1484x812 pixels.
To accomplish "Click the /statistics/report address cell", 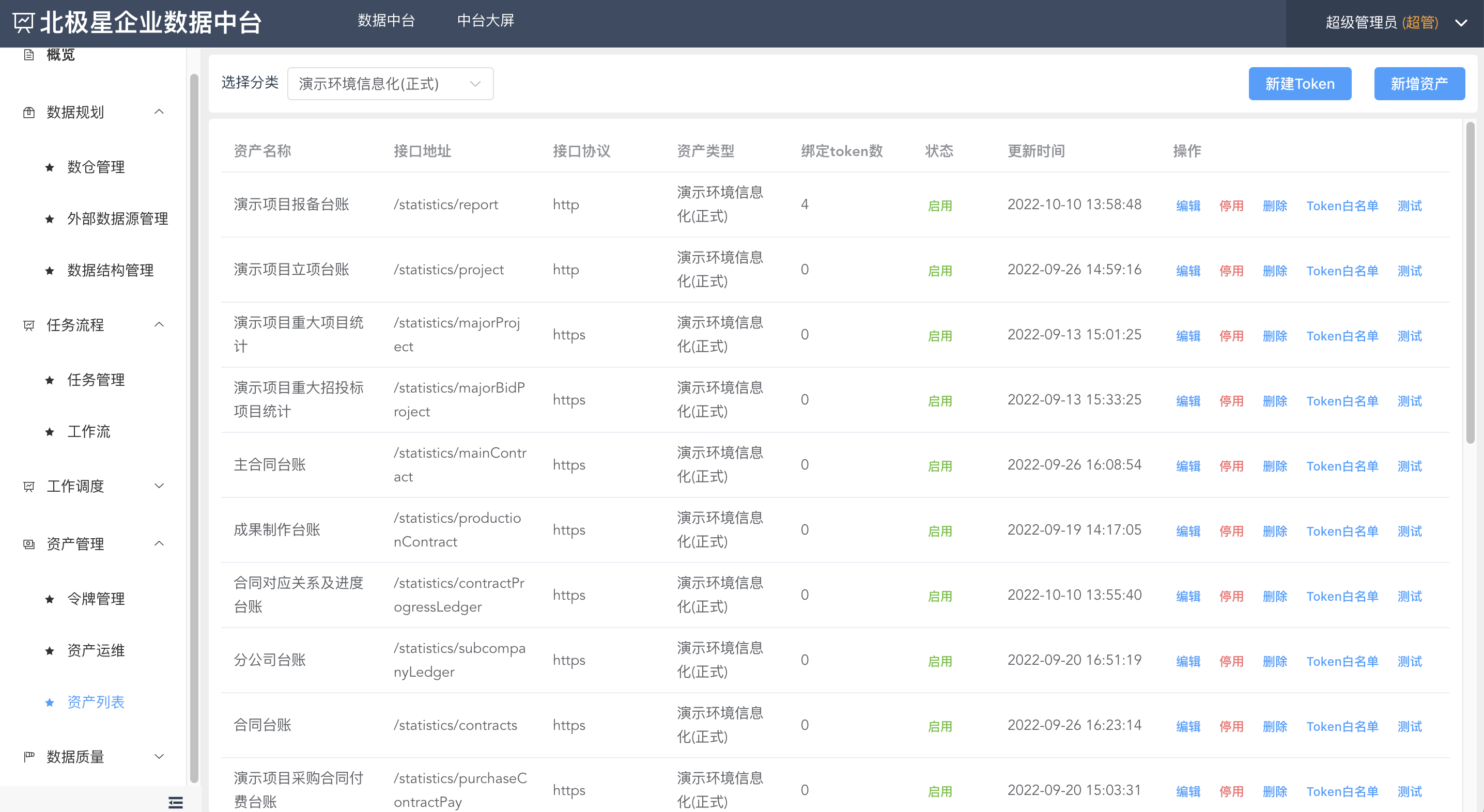I will (x=445, y=205).
